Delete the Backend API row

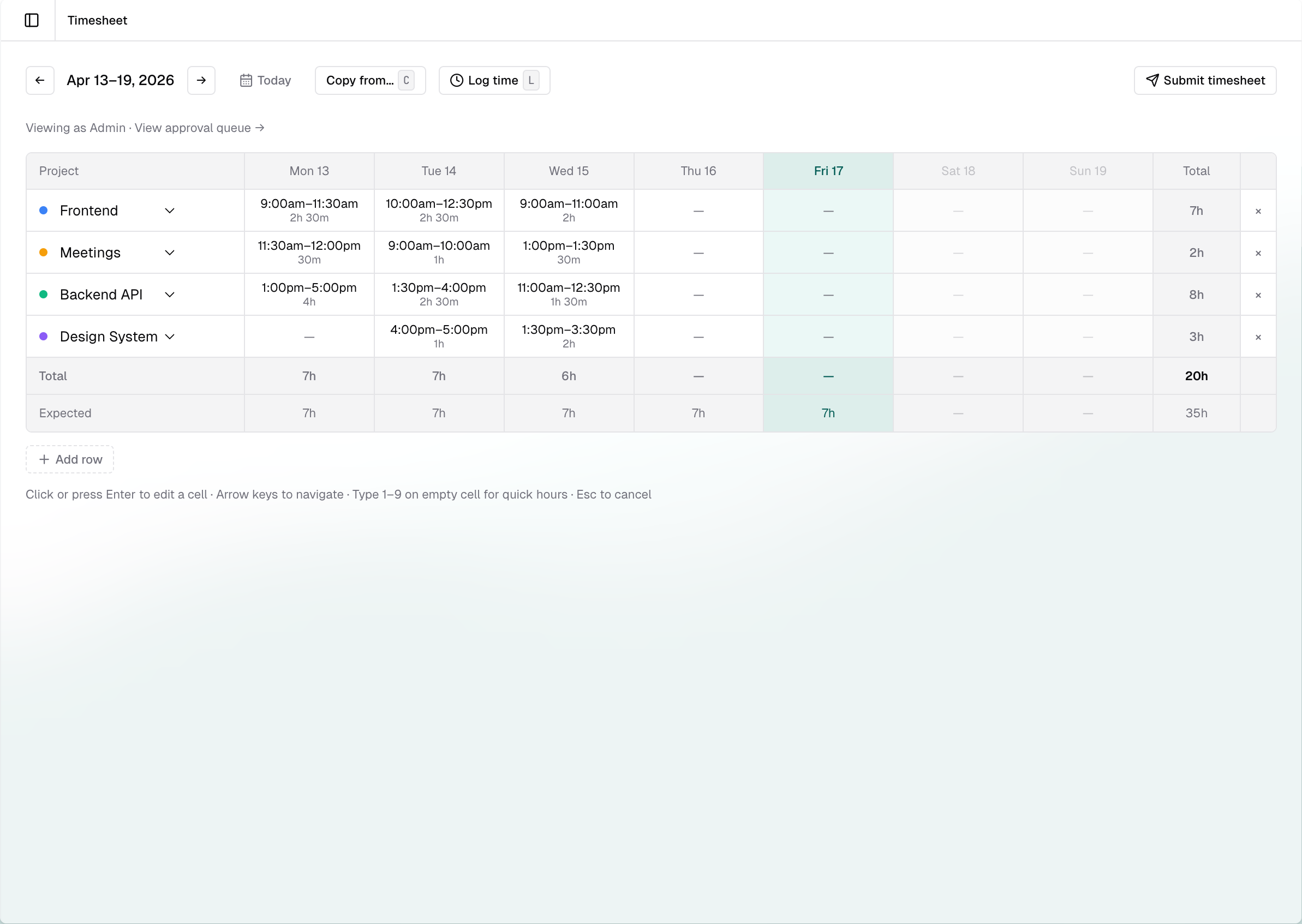[x=1258, y=294]
